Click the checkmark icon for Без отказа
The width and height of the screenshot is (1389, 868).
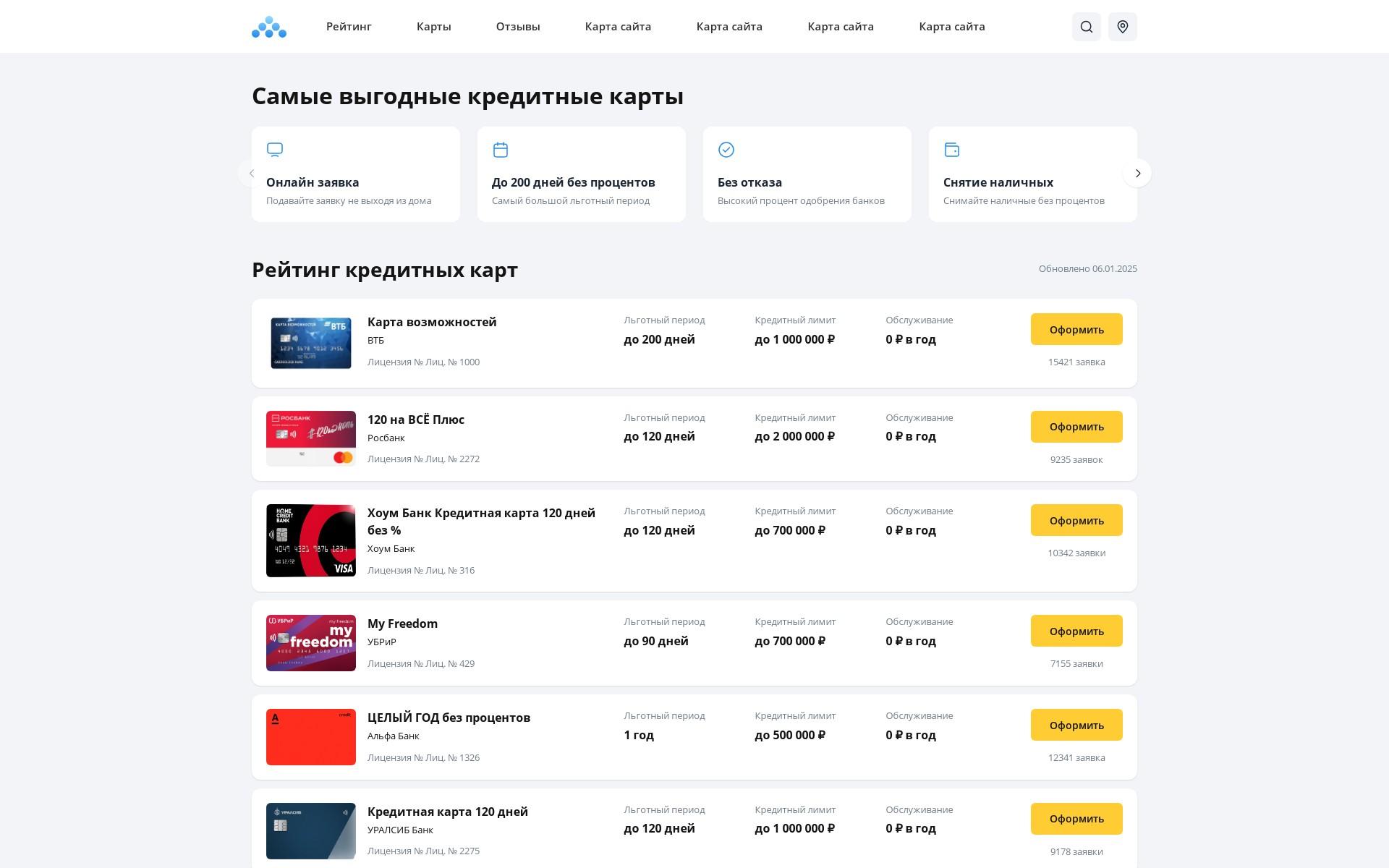[x=726, y=150]
